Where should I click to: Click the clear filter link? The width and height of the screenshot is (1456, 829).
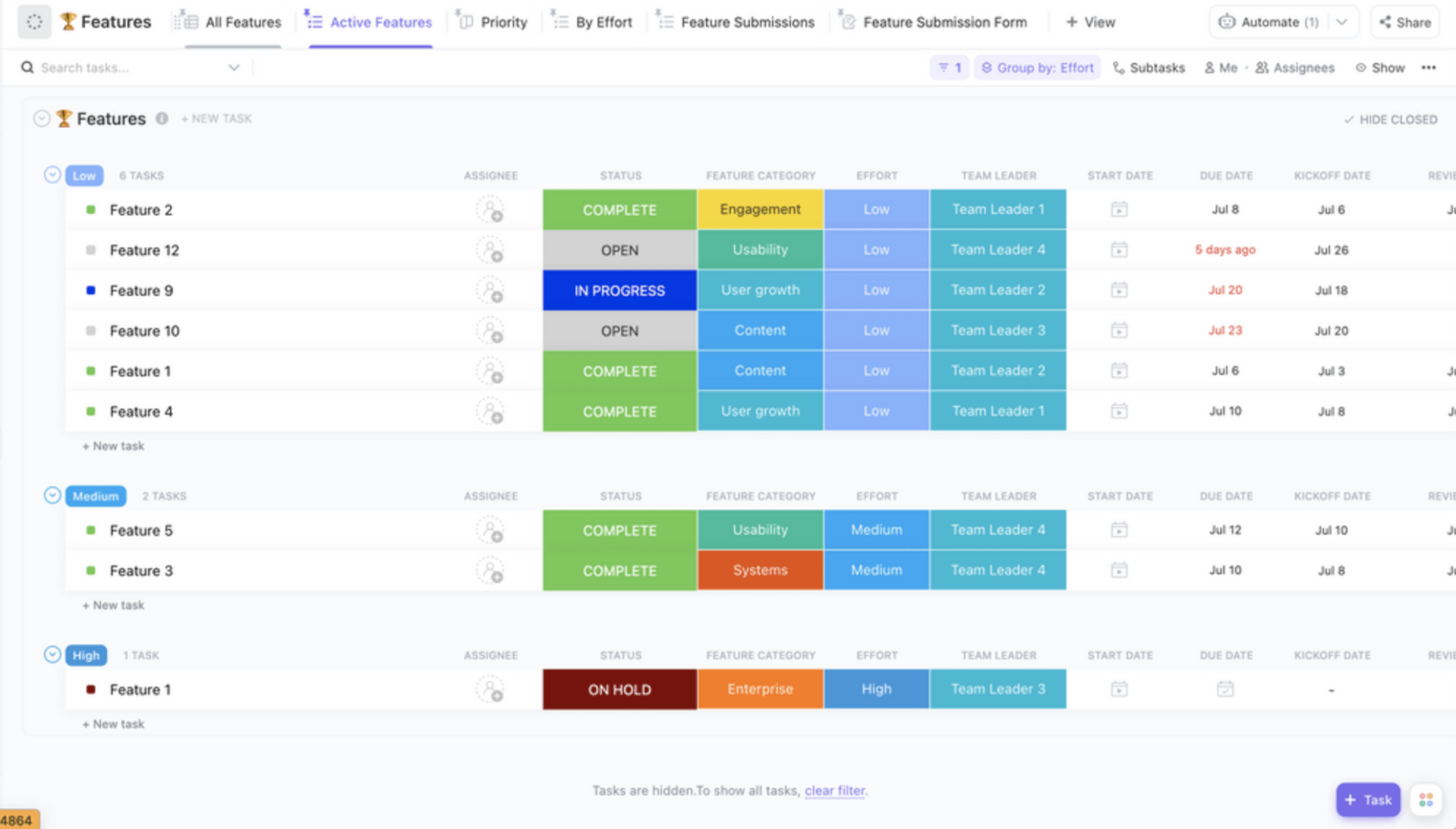(x=835, y=789)
